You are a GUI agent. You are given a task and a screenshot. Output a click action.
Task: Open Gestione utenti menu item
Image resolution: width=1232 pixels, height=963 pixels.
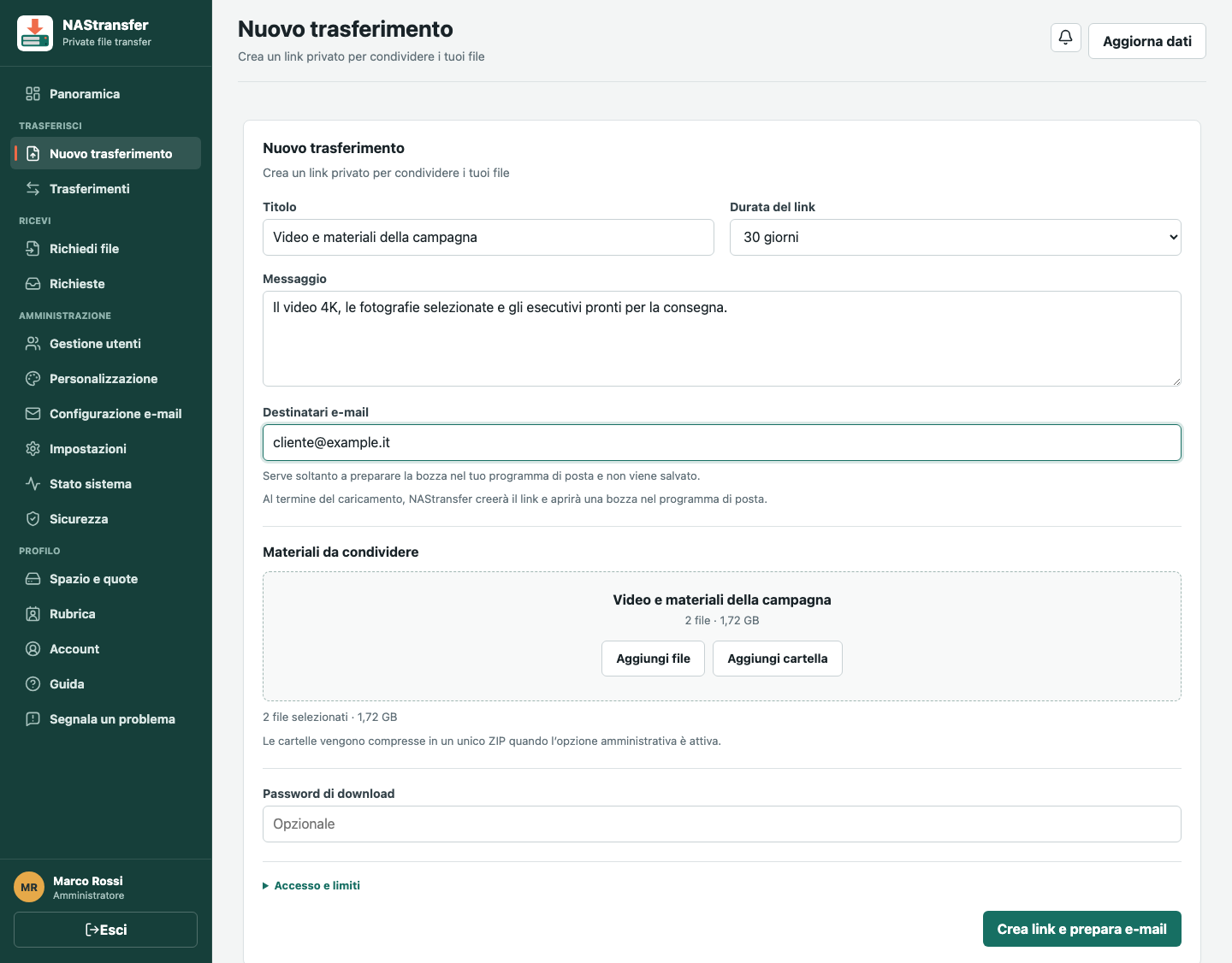[x=106, y=344]
